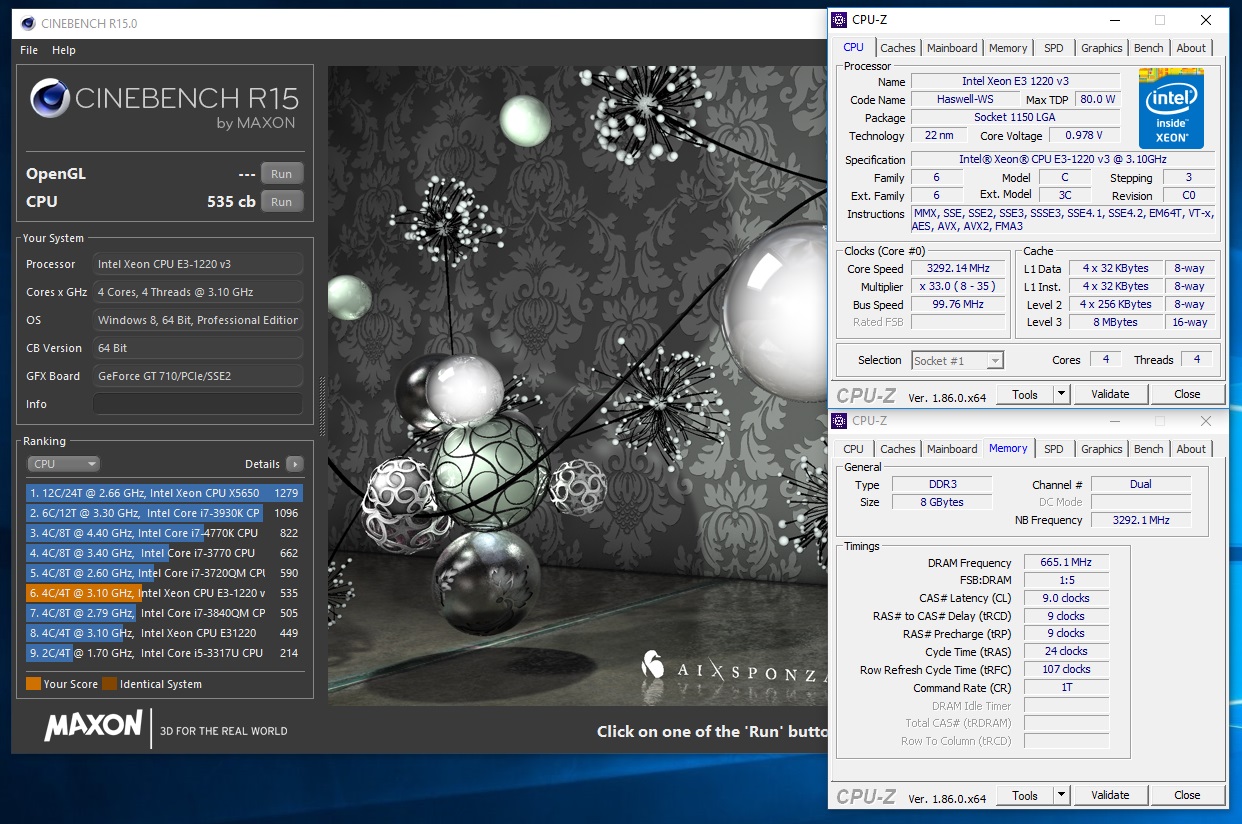1242x824 pixels.
Task: Select highlighted ranking row Xeon E3-1220 v
Action: [164, 593]
